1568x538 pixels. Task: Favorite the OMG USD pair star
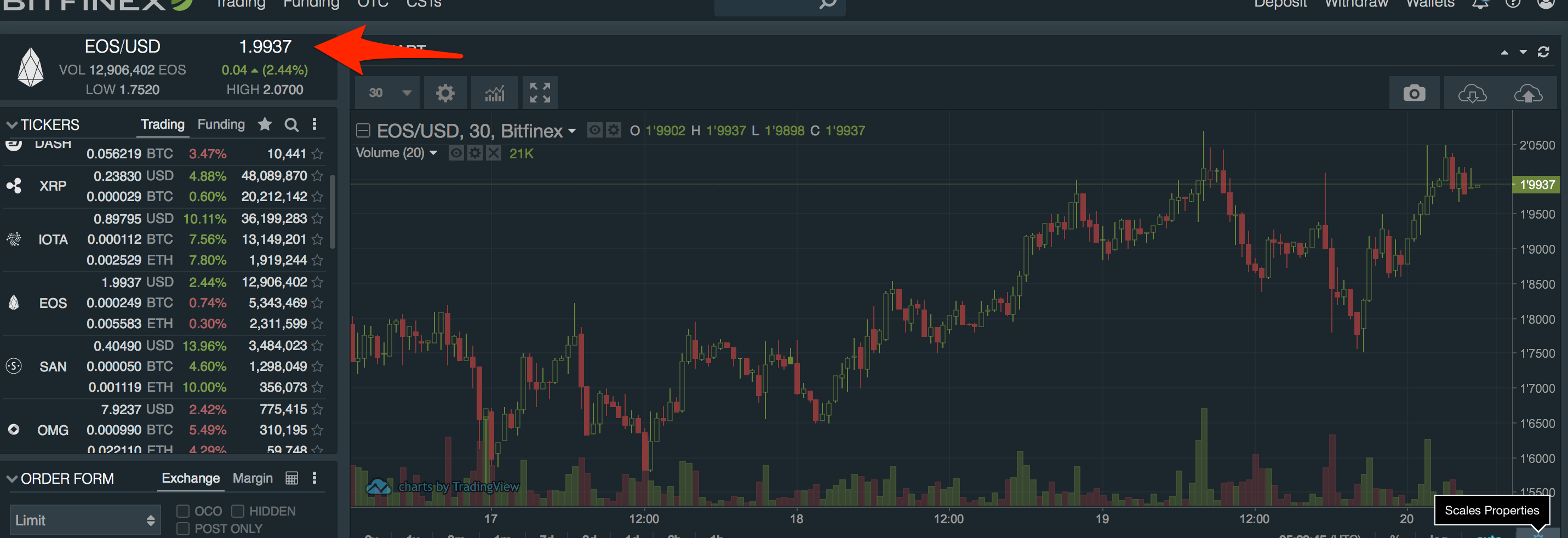pyautogui.click(x=317, y=410)
